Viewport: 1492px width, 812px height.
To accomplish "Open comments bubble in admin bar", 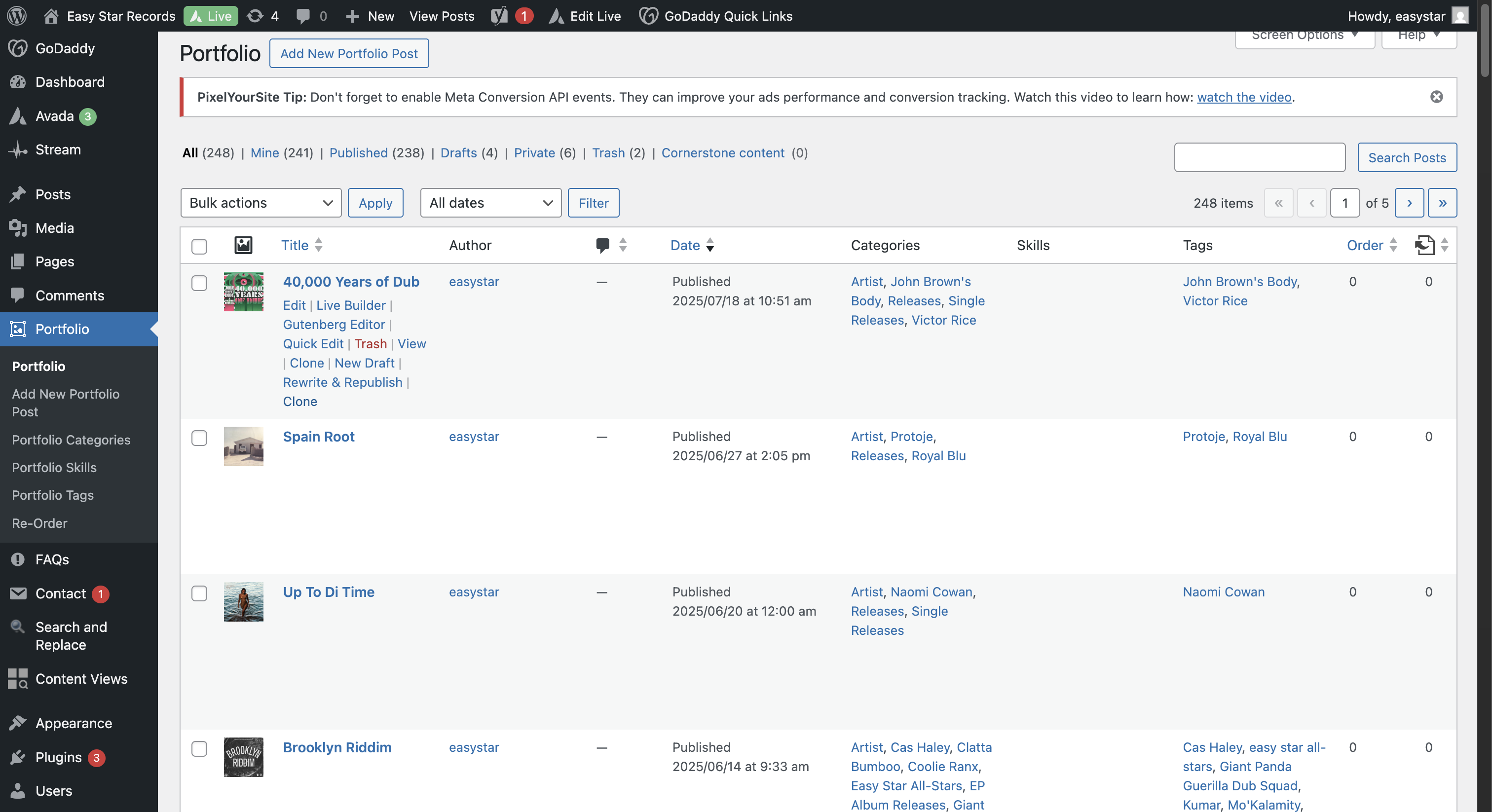I will [x=303, y=16].
